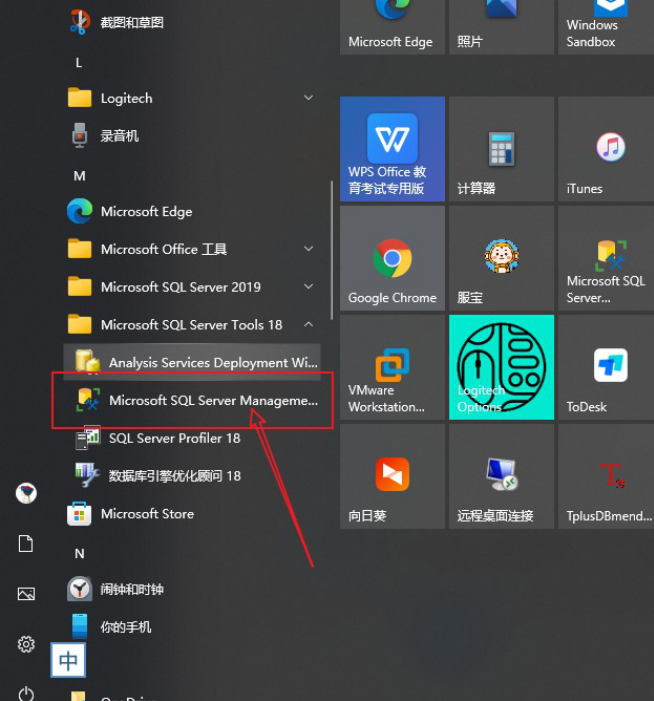Launch Analysis Services Deployment Wizard icon

pos(88,362)
